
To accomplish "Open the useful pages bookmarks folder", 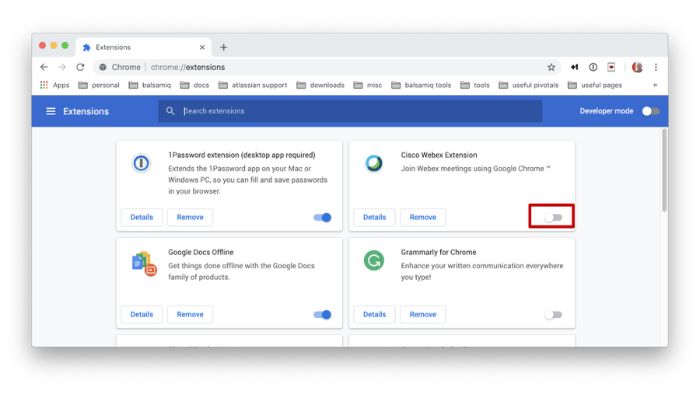I will 595,85.
